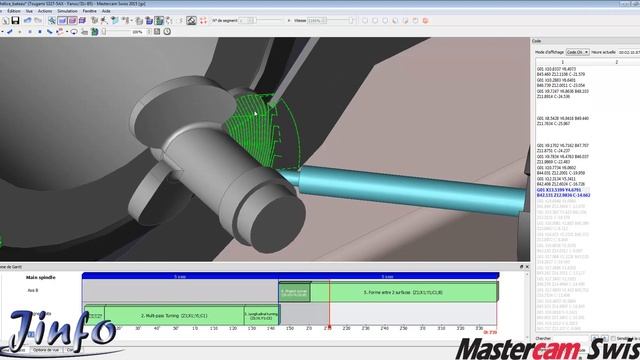Click the blue bucket machine icon
Viewport: 640px width, 360px height.
149,20
